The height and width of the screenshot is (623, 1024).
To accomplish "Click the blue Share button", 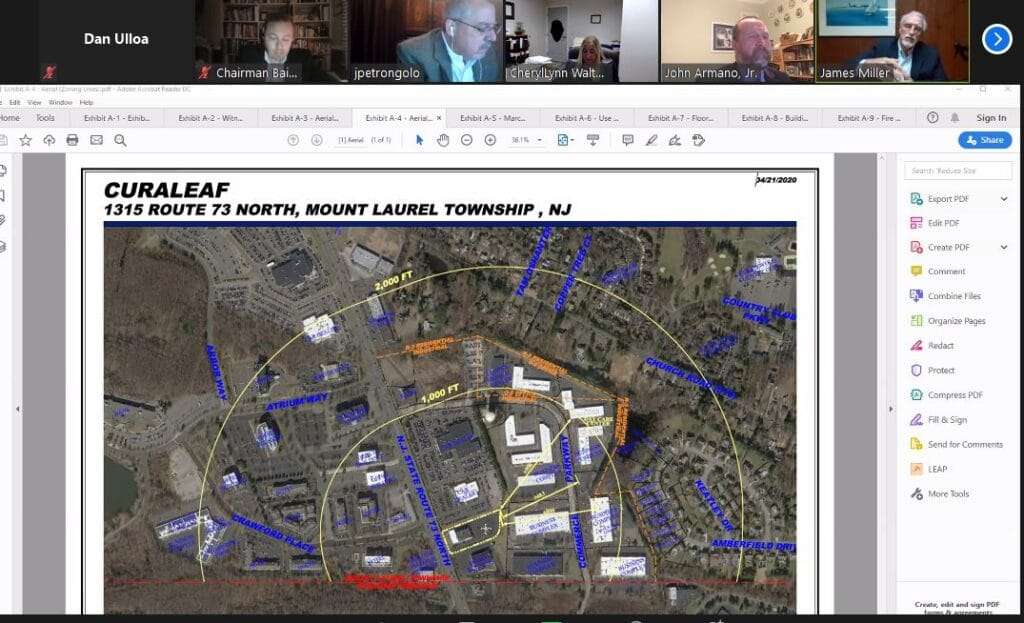I will pyautogui.click(x=984, y=140).
